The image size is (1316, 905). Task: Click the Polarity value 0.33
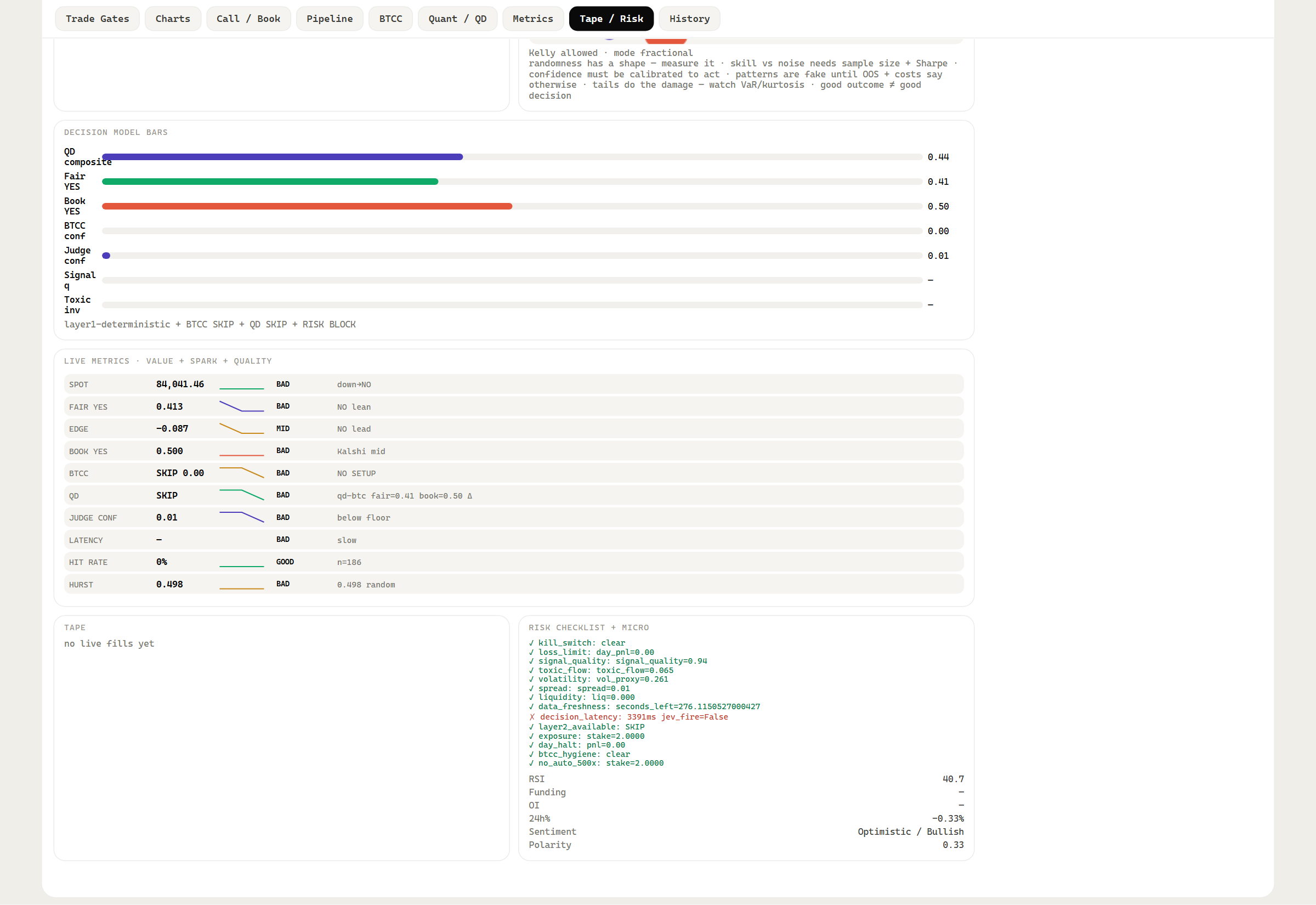point(952,844)
